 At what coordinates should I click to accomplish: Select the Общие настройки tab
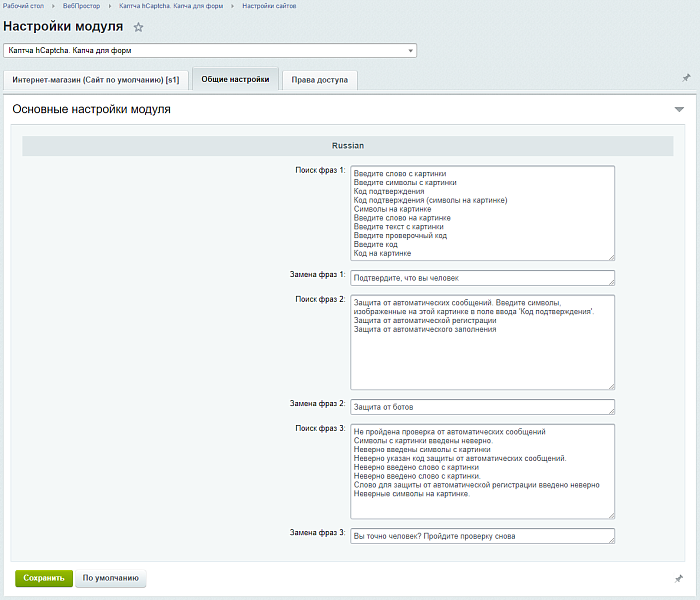(x=235, y=79)
